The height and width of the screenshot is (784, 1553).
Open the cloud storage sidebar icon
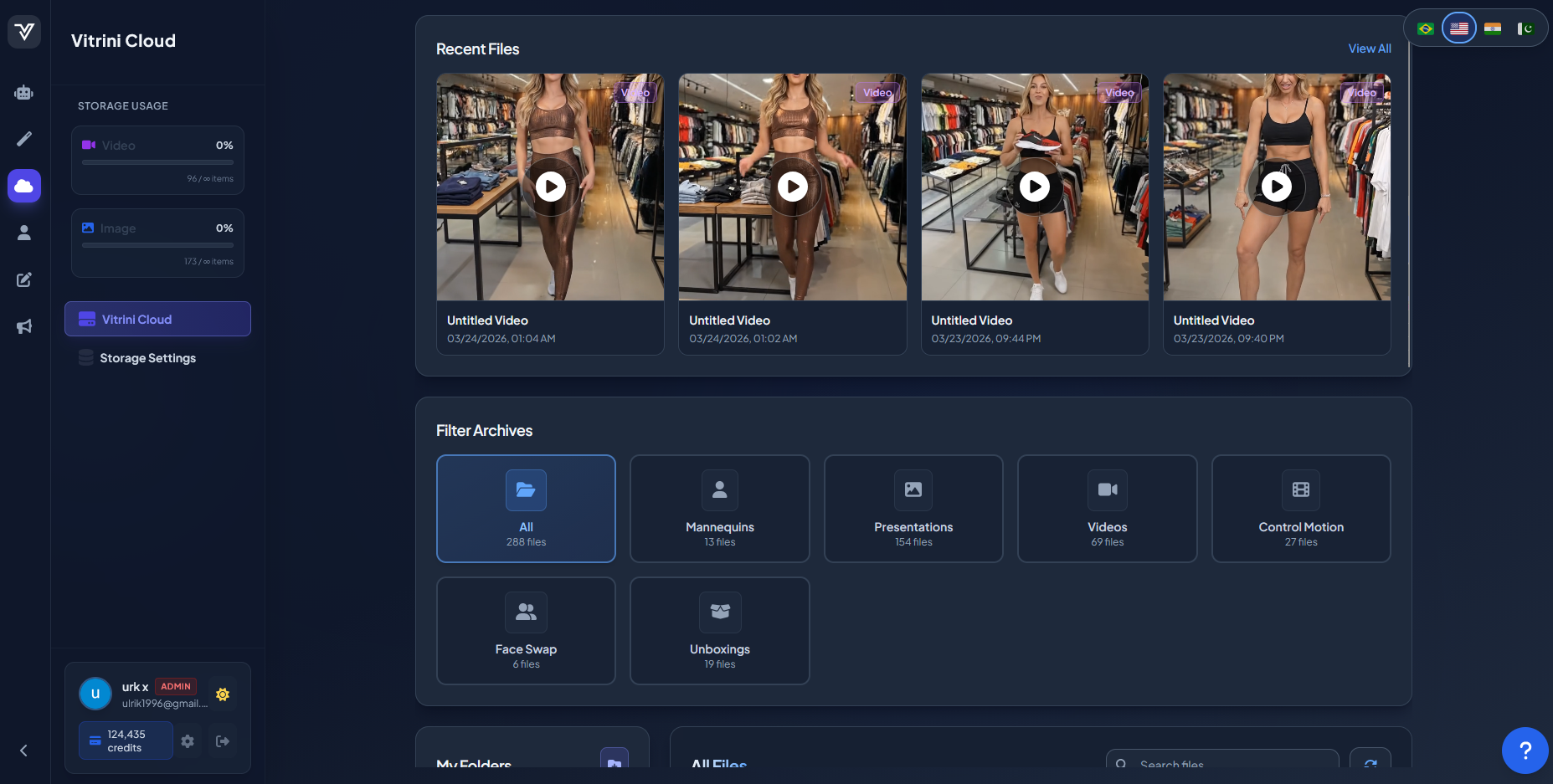[x=24, y=186]
